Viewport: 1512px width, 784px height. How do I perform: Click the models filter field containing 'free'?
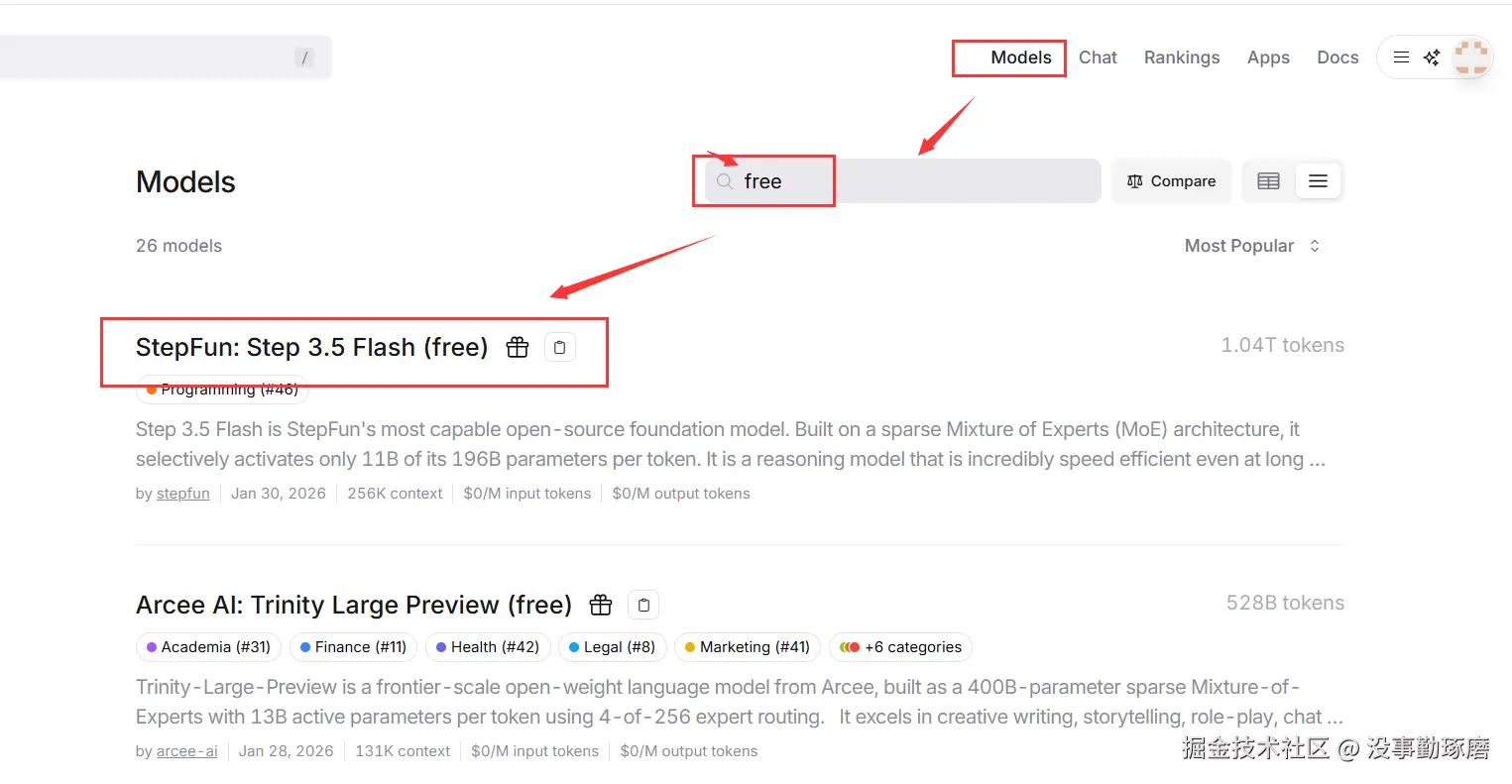coord(902,181)
